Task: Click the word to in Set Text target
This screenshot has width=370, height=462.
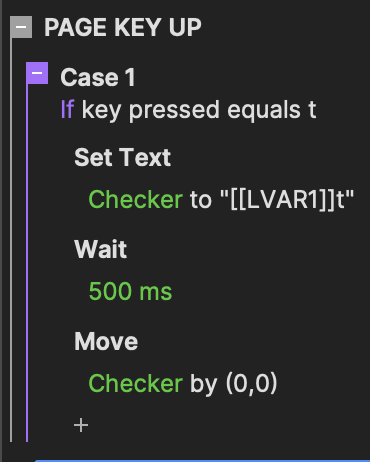Action: (x=201, y=200)
